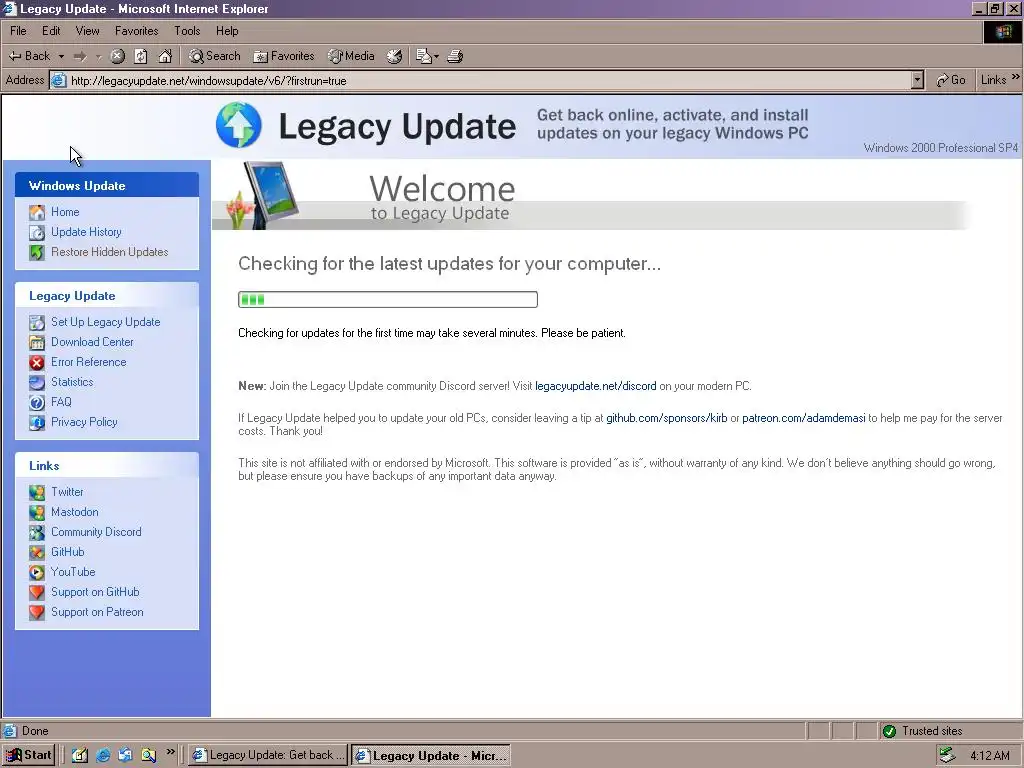This screenshot has height=768, width=1024.
Task: Expand the Mail button dropdown arrow
Action: pos(436,57)
